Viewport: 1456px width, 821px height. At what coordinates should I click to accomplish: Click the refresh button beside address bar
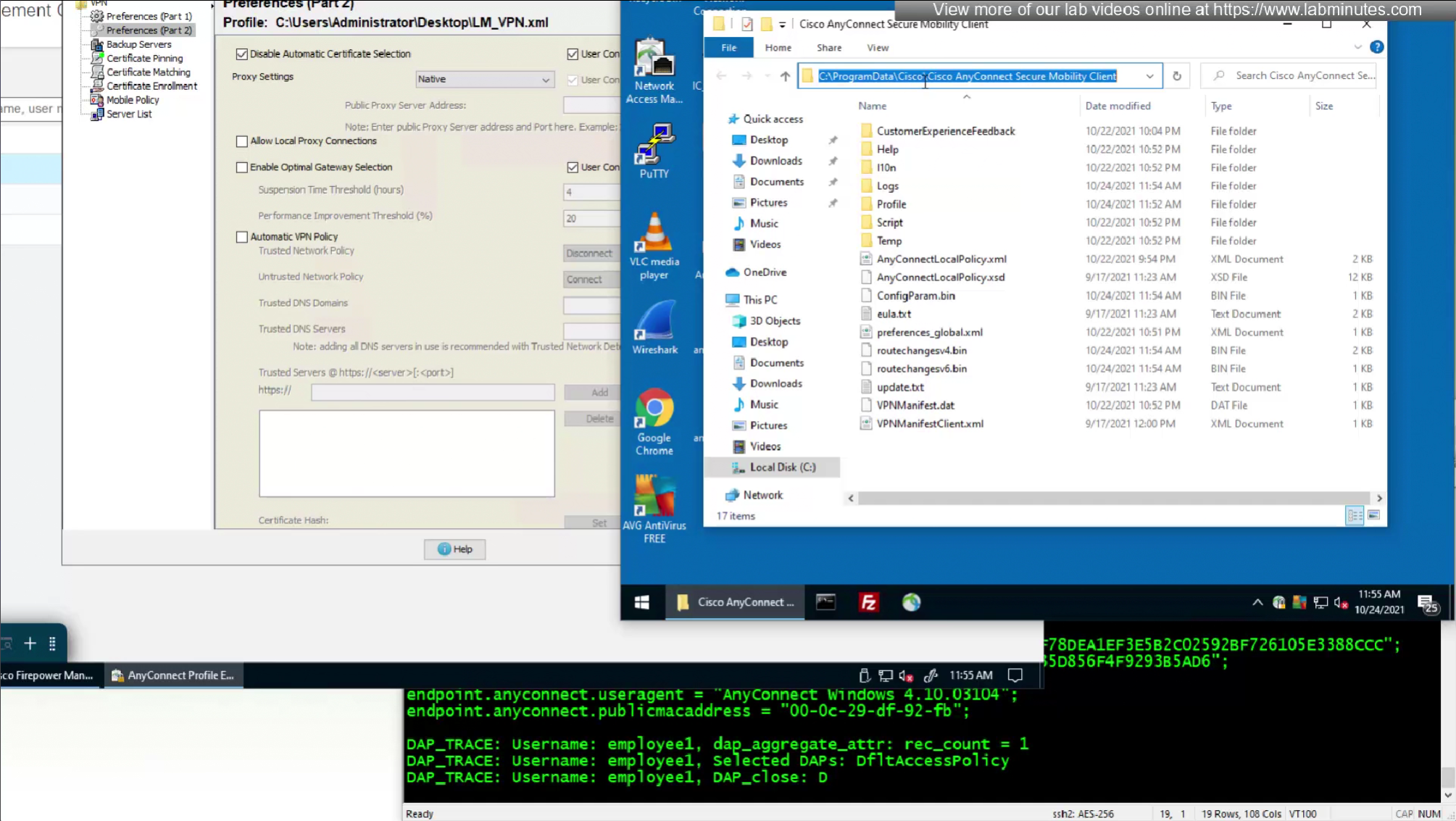[x=1176, y=76]
